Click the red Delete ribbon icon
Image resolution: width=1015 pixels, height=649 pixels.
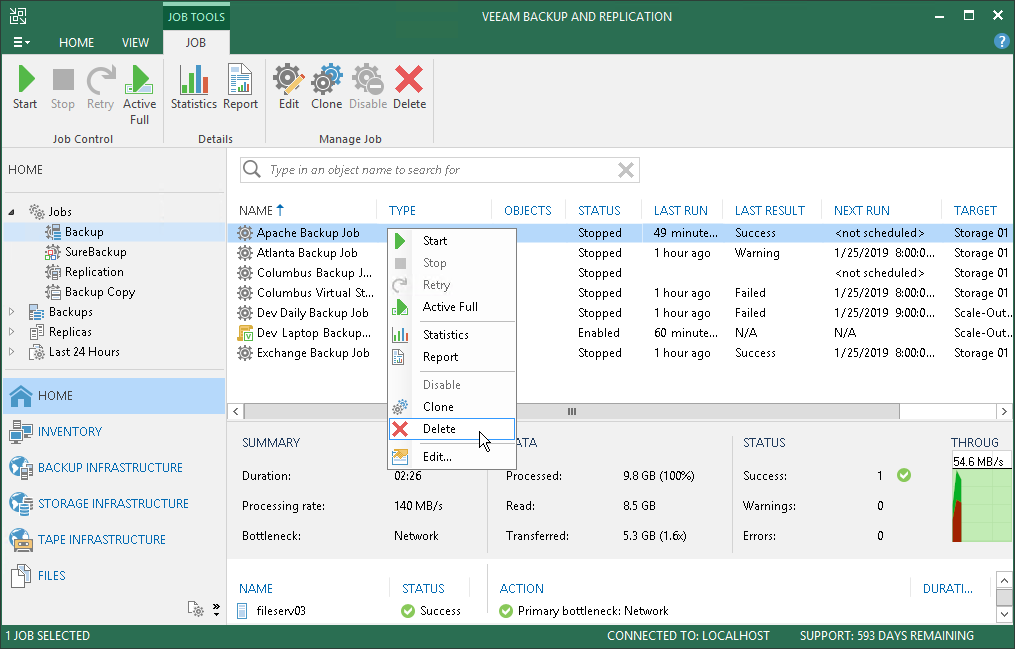pyautogui.click(x=409, y=87)
